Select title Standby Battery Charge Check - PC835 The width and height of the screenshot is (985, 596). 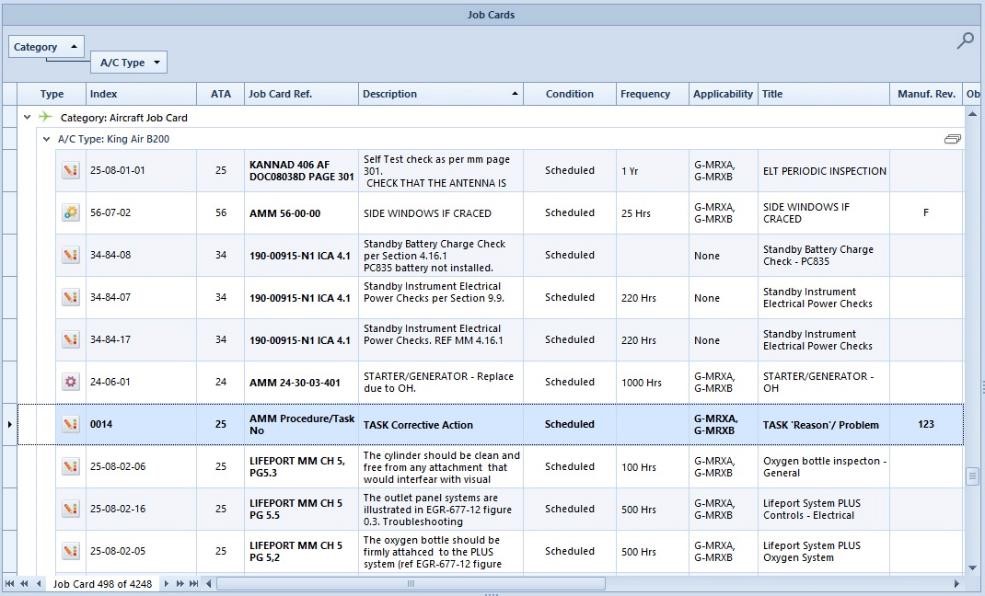coord(824,255)
